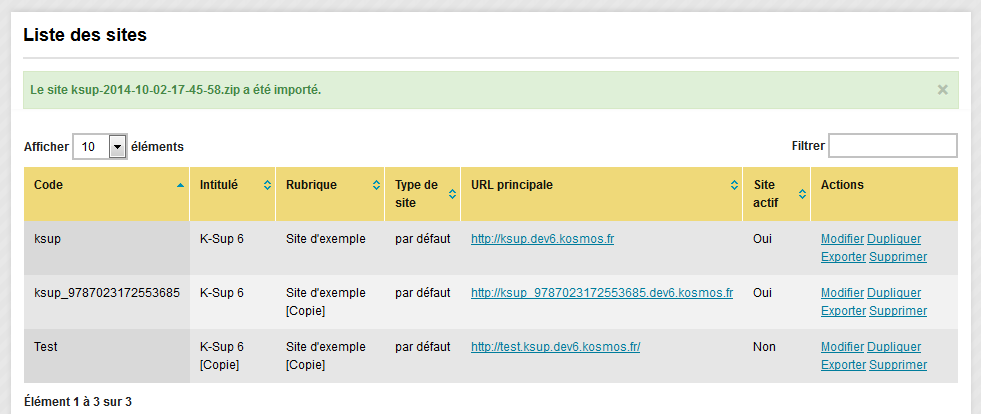Focus the Filtrer search field
981x414 pixels.
(893, 146)
